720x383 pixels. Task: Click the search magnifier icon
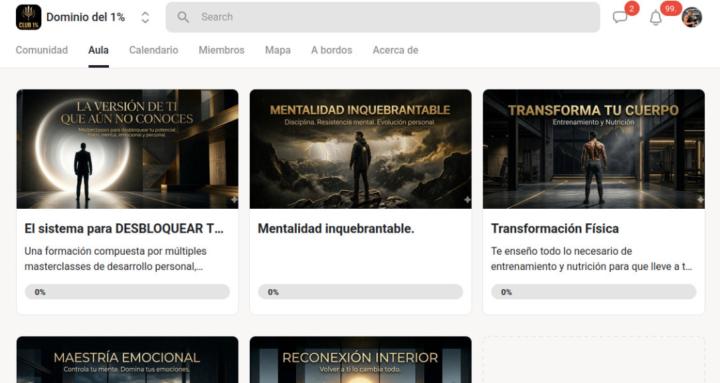click(x=183, y=17)
